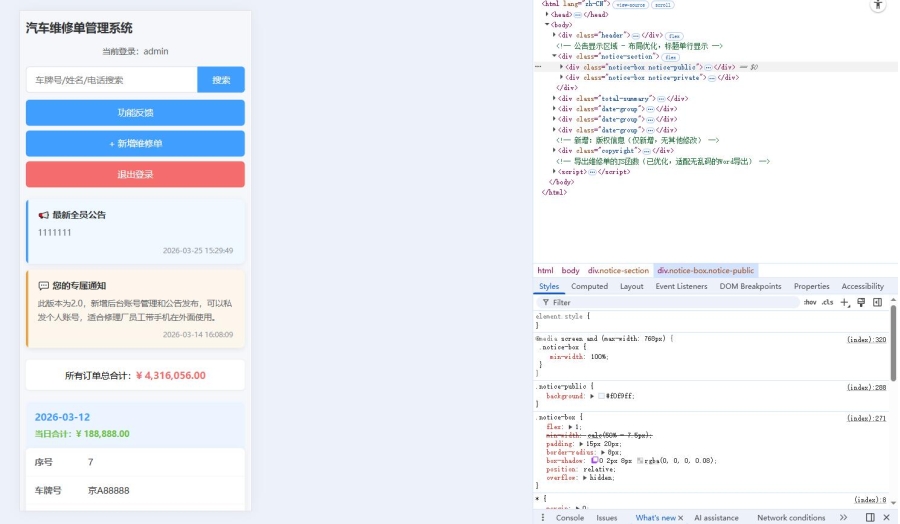Expand the head element node
Screen dimensions: 900x524
point(547,15)
